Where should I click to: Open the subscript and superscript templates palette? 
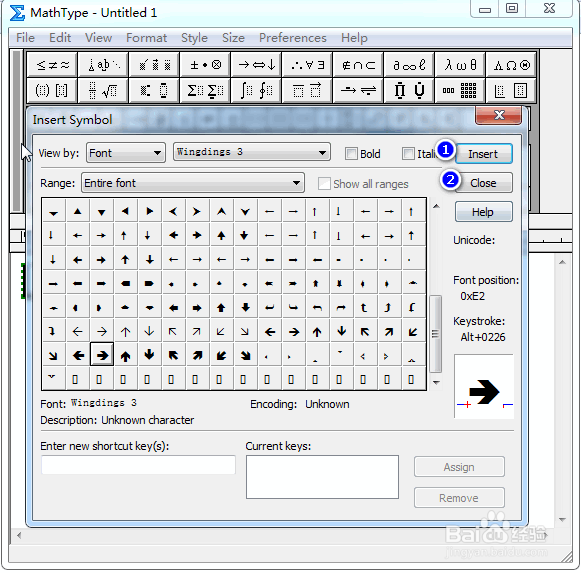tap(155, 90)
